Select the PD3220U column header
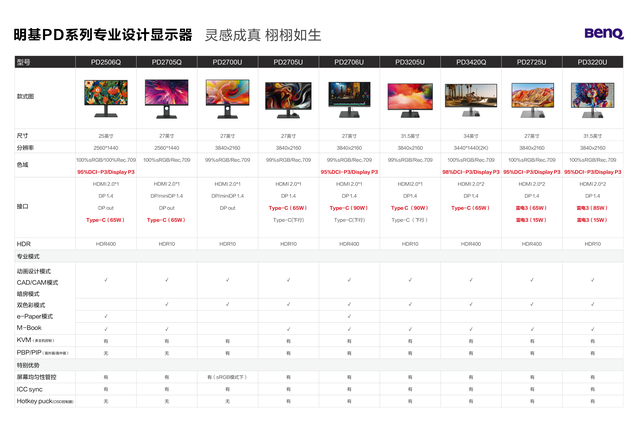Viewport: 640px width, 424px height. click(x=593, y=62)
